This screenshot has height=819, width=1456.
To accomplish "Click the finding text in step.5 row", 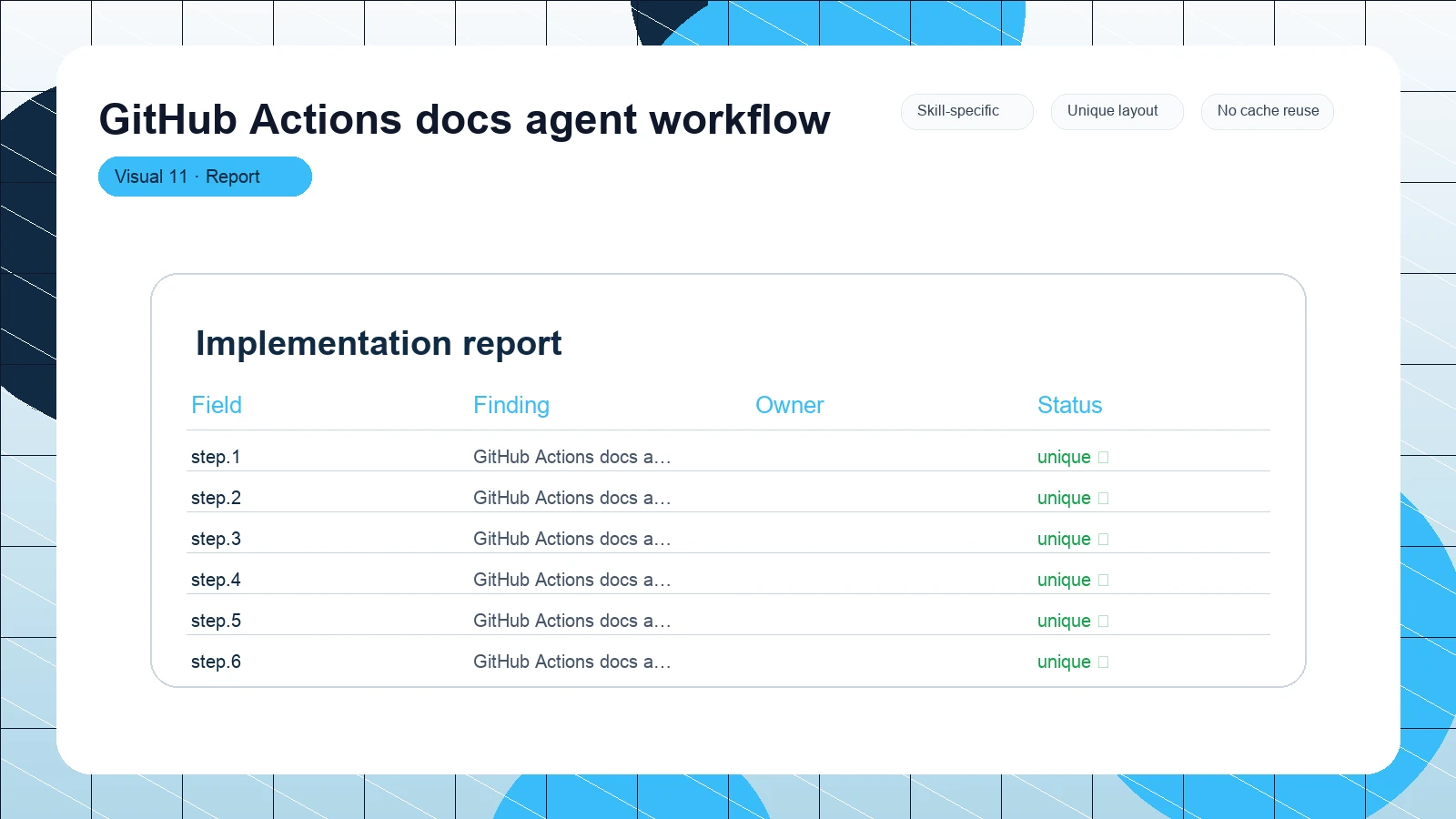I will [571, 621].
